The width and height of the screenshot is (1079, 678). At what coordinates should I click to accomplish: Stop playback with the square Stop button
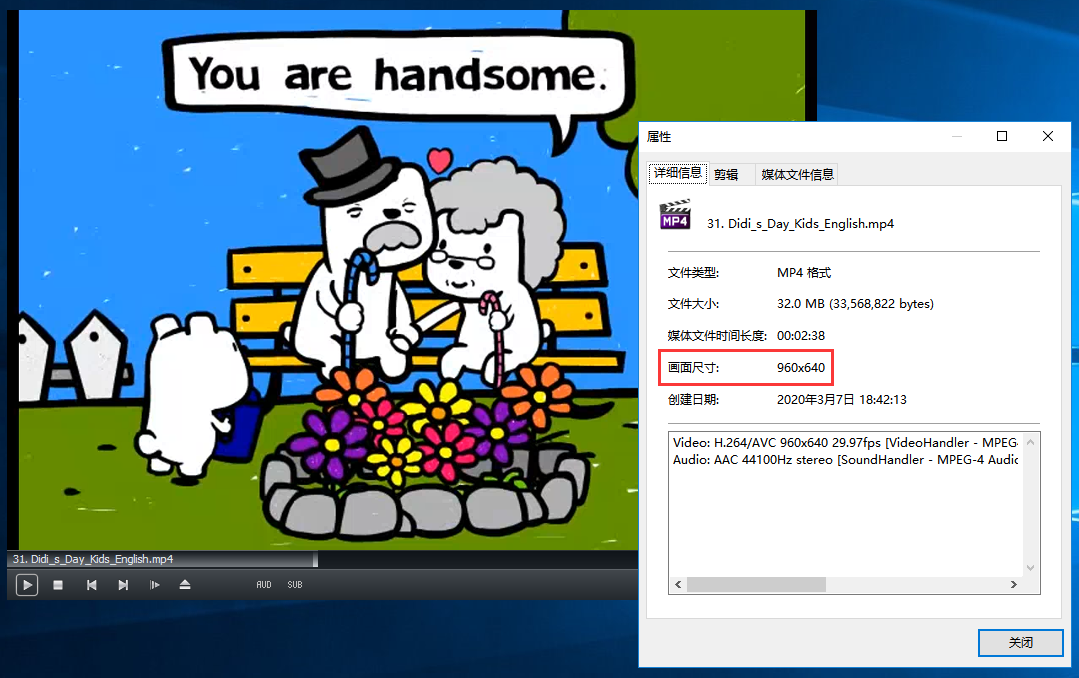pos(58,585)
